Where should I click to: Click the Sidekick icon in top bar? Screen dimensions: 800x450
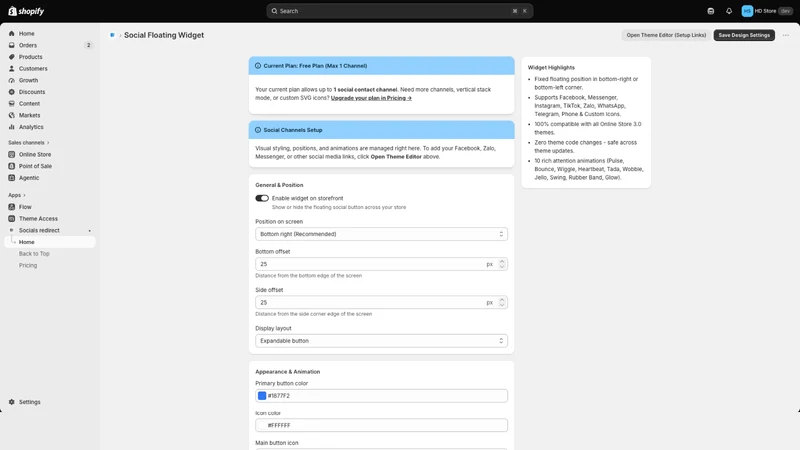711,11
